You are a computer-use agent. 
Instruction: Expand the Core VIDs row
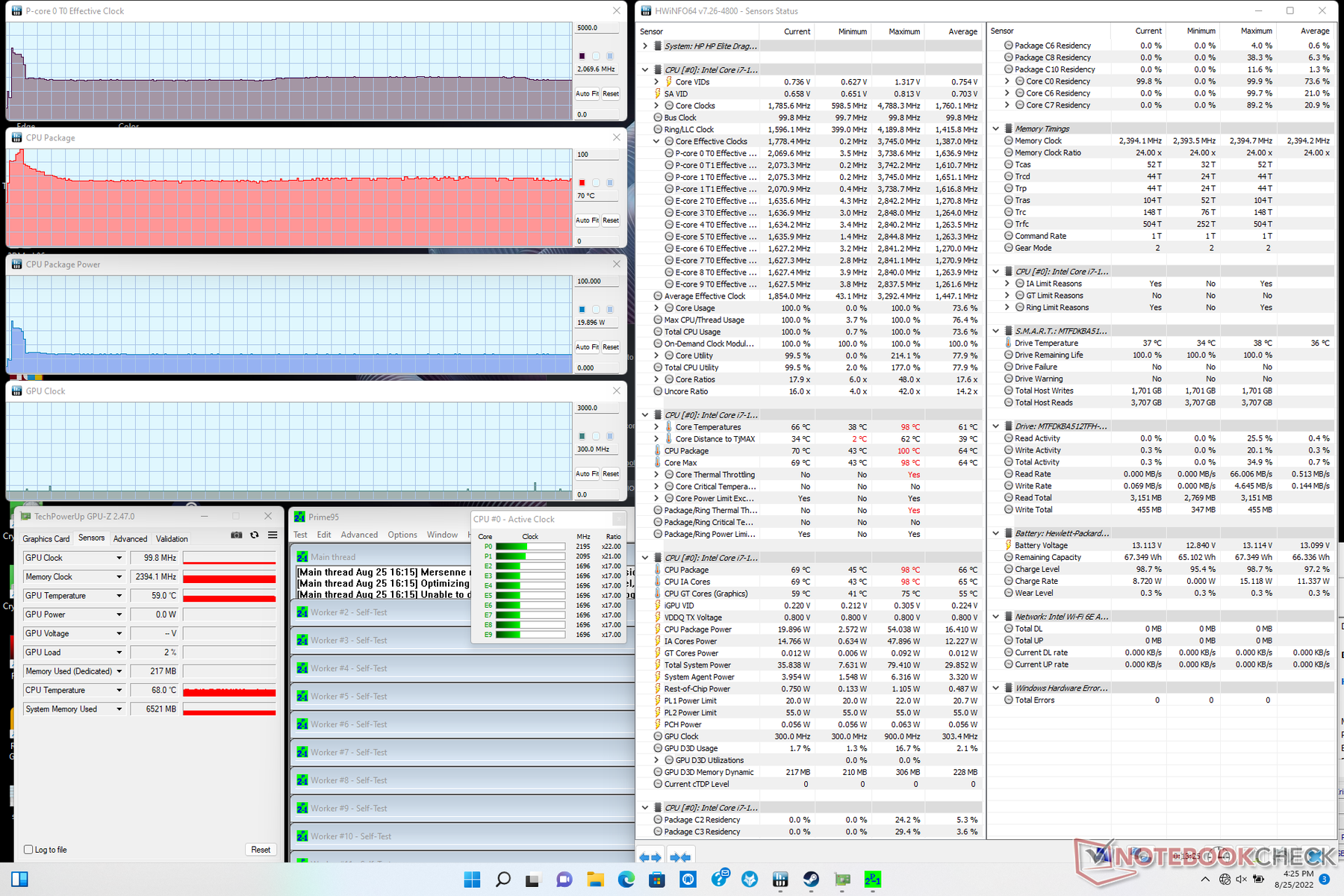pyautogui.click(x=656, y=82)
